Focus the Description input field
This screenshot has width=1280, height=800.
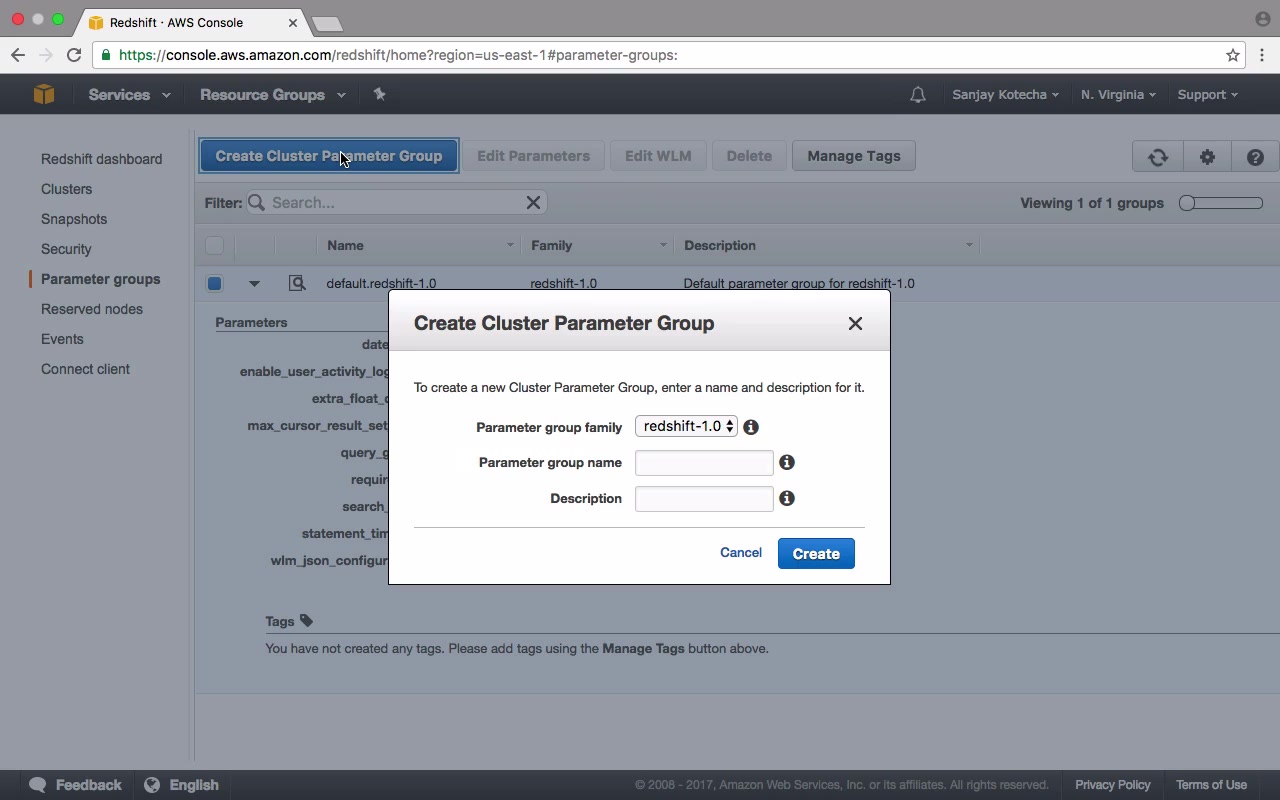(704, 499)
